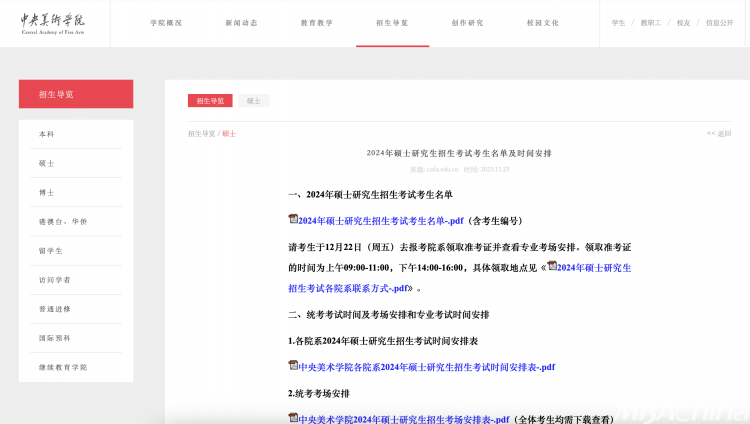750x424 pixels.
Task: Click the article title 2024年硕士研究生招生考试考生名单及时间安排
Action: (459, 153)
